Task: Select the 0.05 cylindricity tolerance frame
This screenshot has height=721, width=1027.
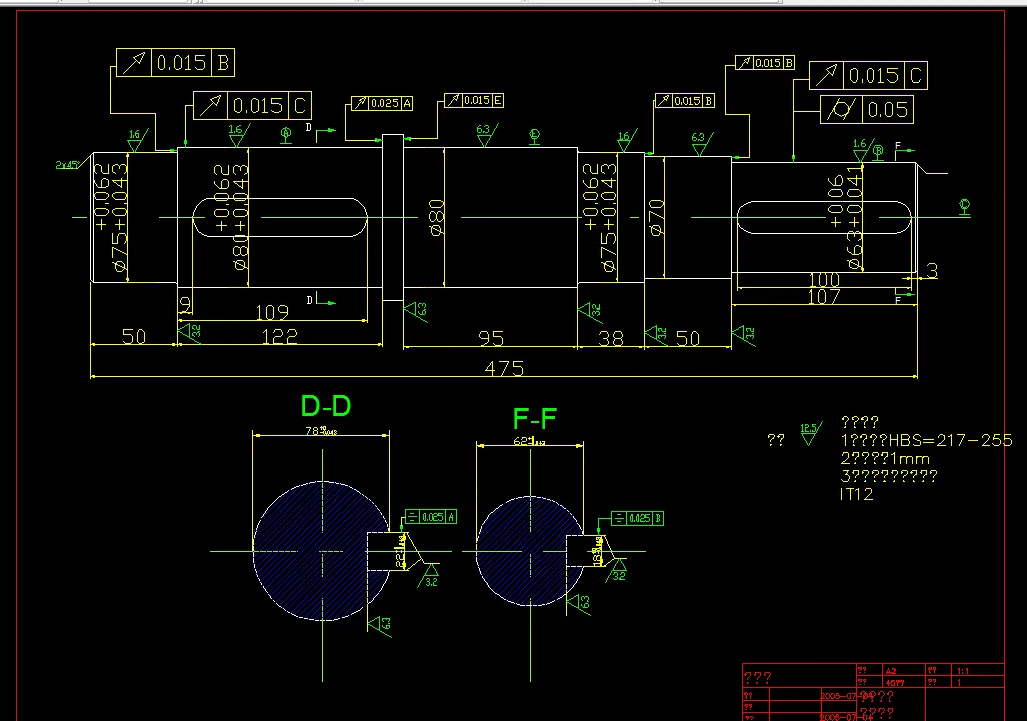Action: tap(867, 109)
